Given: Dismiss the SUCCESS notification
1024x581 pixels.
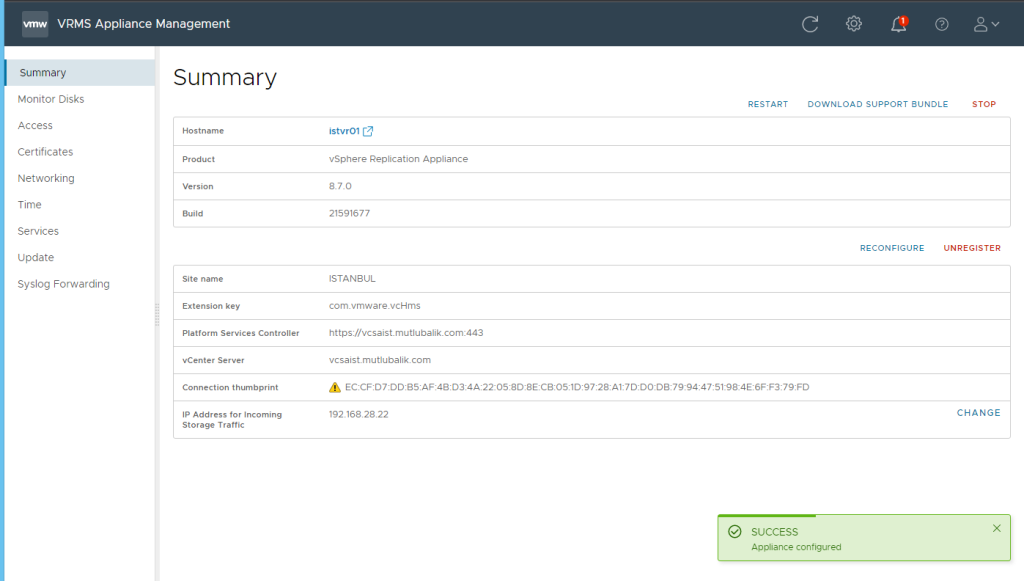Looking at the screenshot, I should click(x=997, y=528).
